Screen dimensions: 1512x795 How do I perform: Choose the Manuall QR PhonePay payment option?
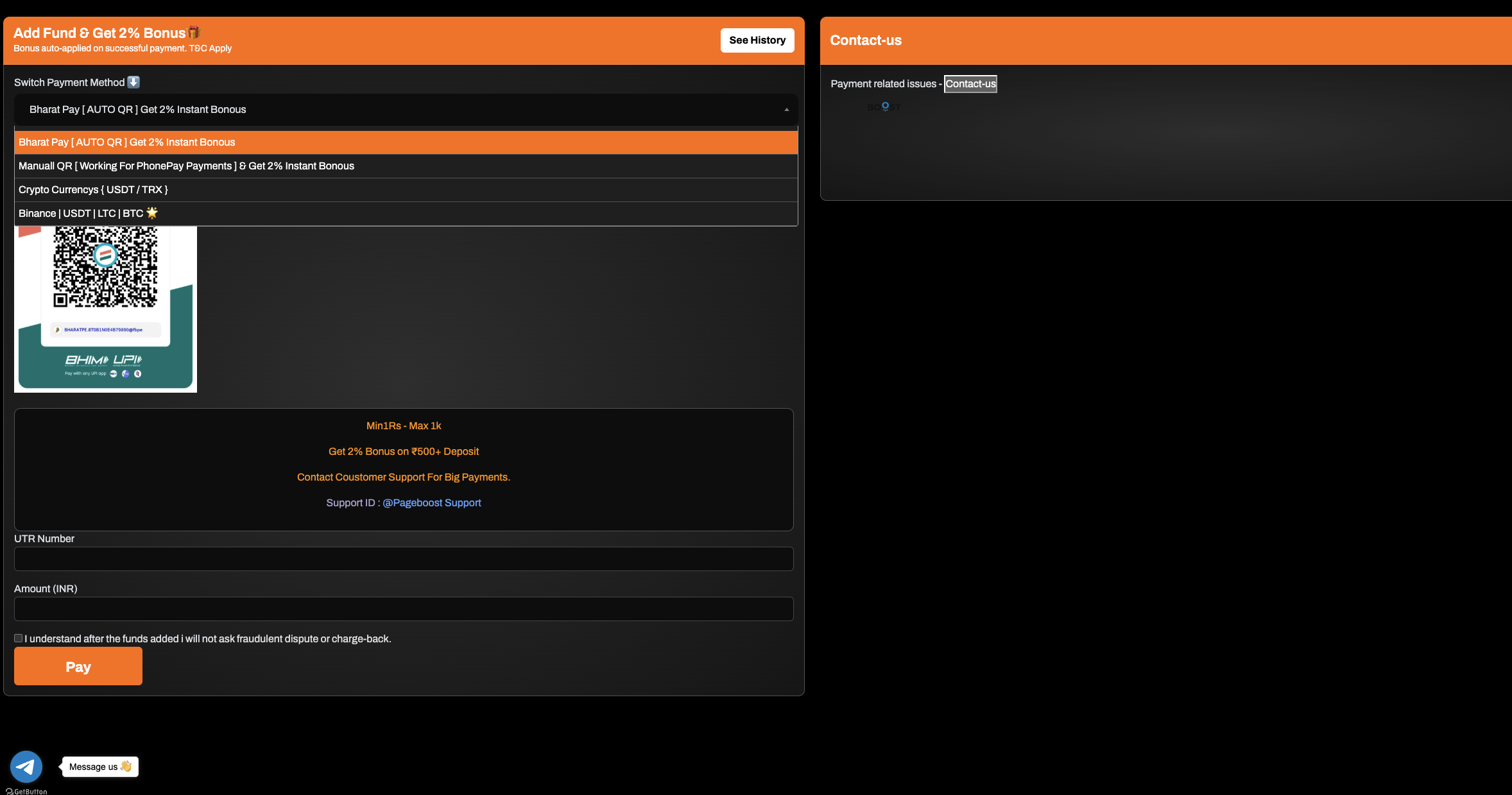(186, 166)
